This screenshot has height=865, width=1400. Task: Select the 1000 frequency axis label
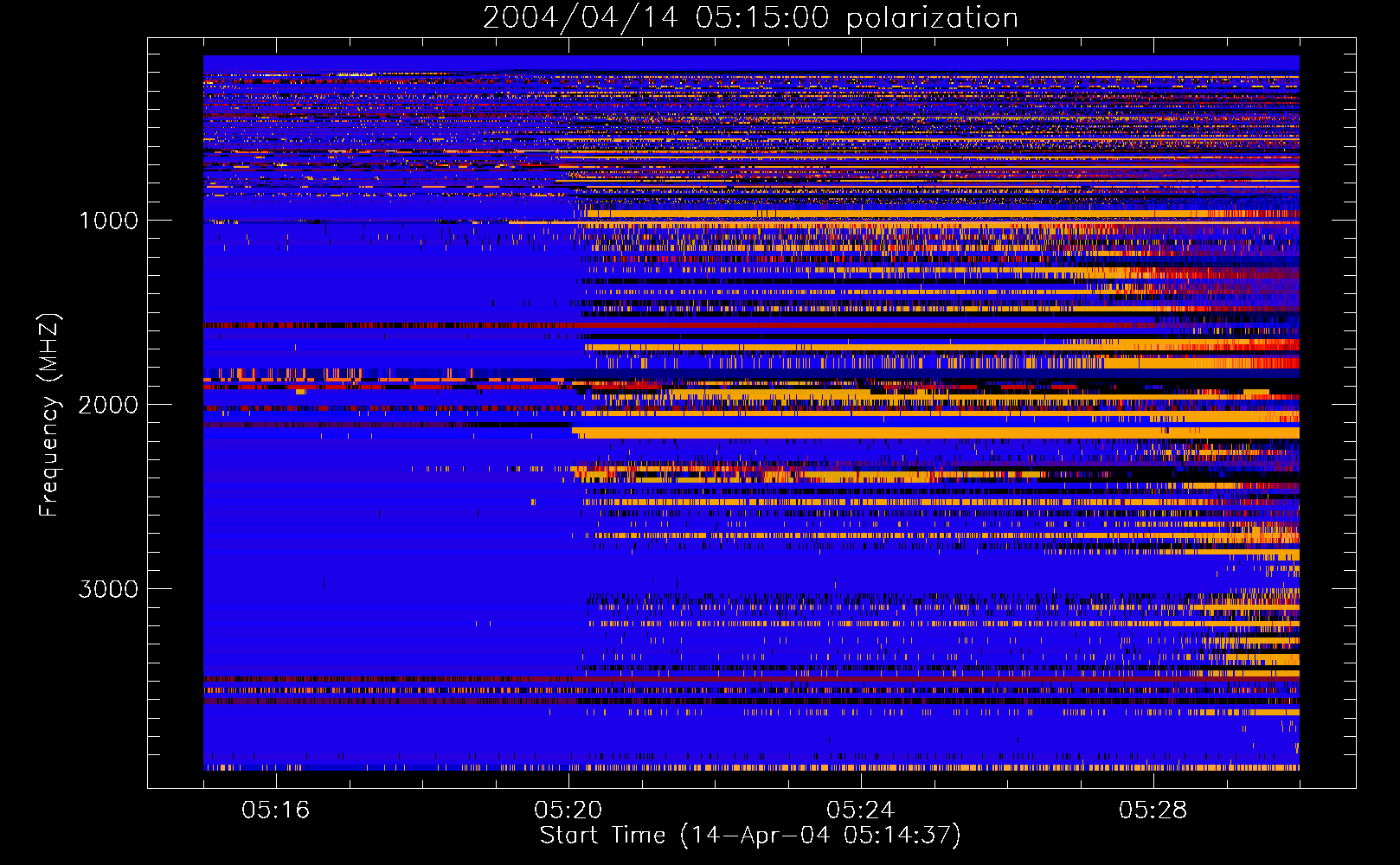click(x=109, y=221)
